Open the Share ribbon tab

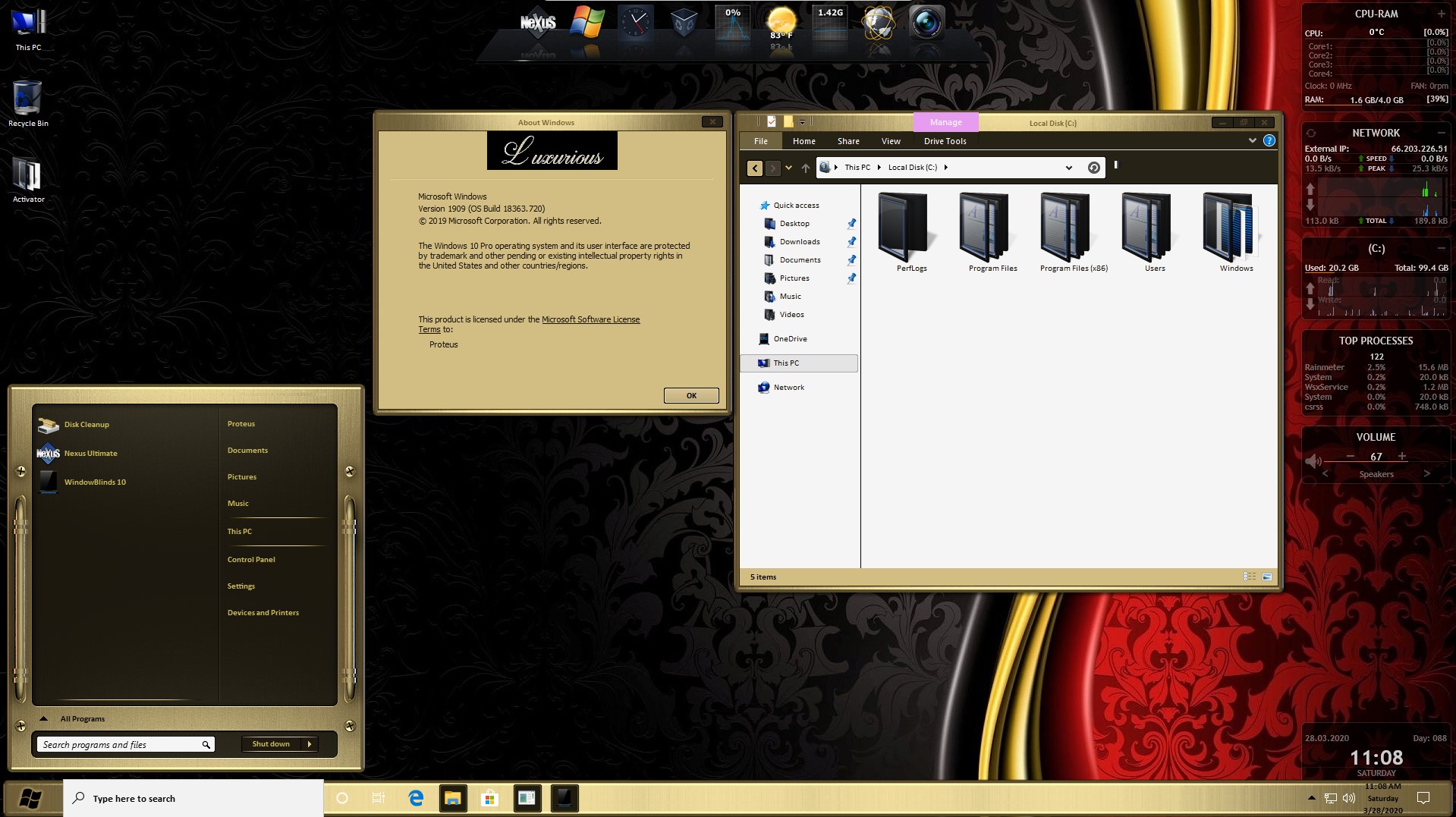pos(848,141)
